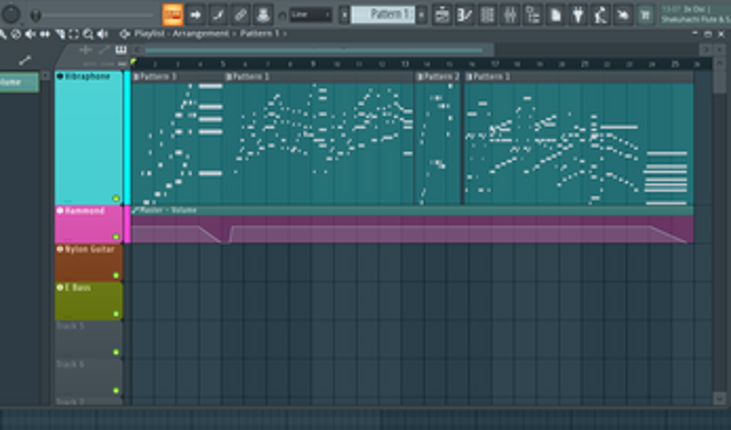Open the shopping cart content library
The image size is (731, 430).
[645, 15]
